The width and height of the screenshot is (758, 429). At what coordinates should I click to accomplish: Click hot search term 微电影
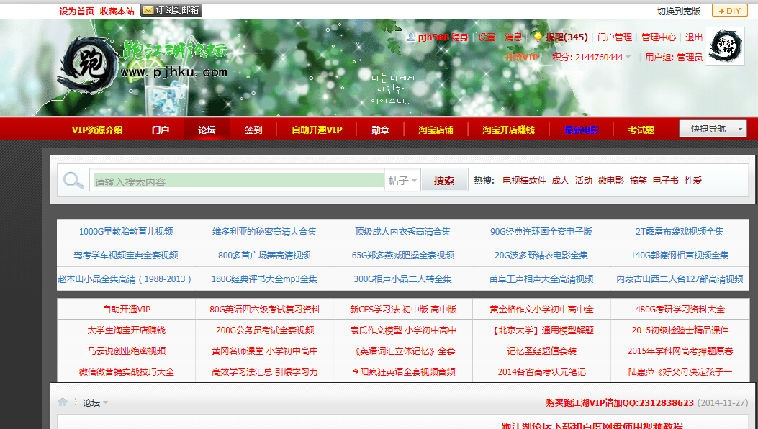(611, 180)
